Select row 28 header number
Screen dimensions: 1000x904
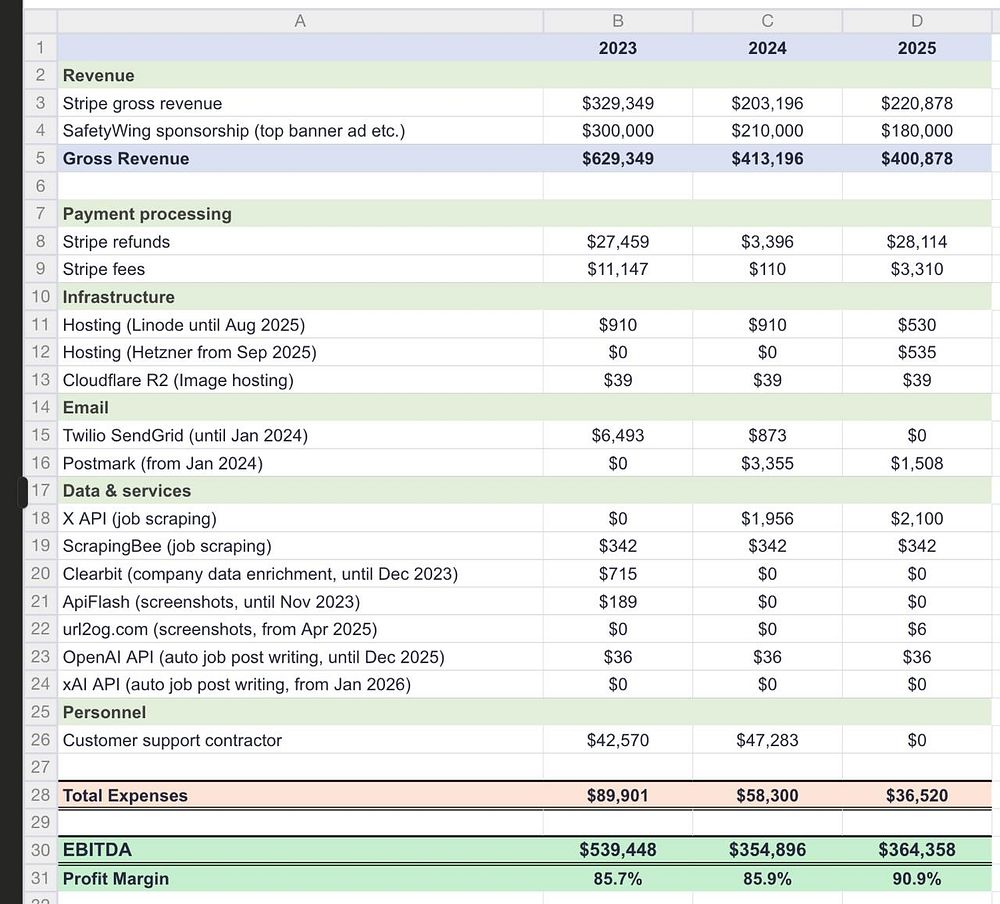pyautogui.click(x=40, y=795)
